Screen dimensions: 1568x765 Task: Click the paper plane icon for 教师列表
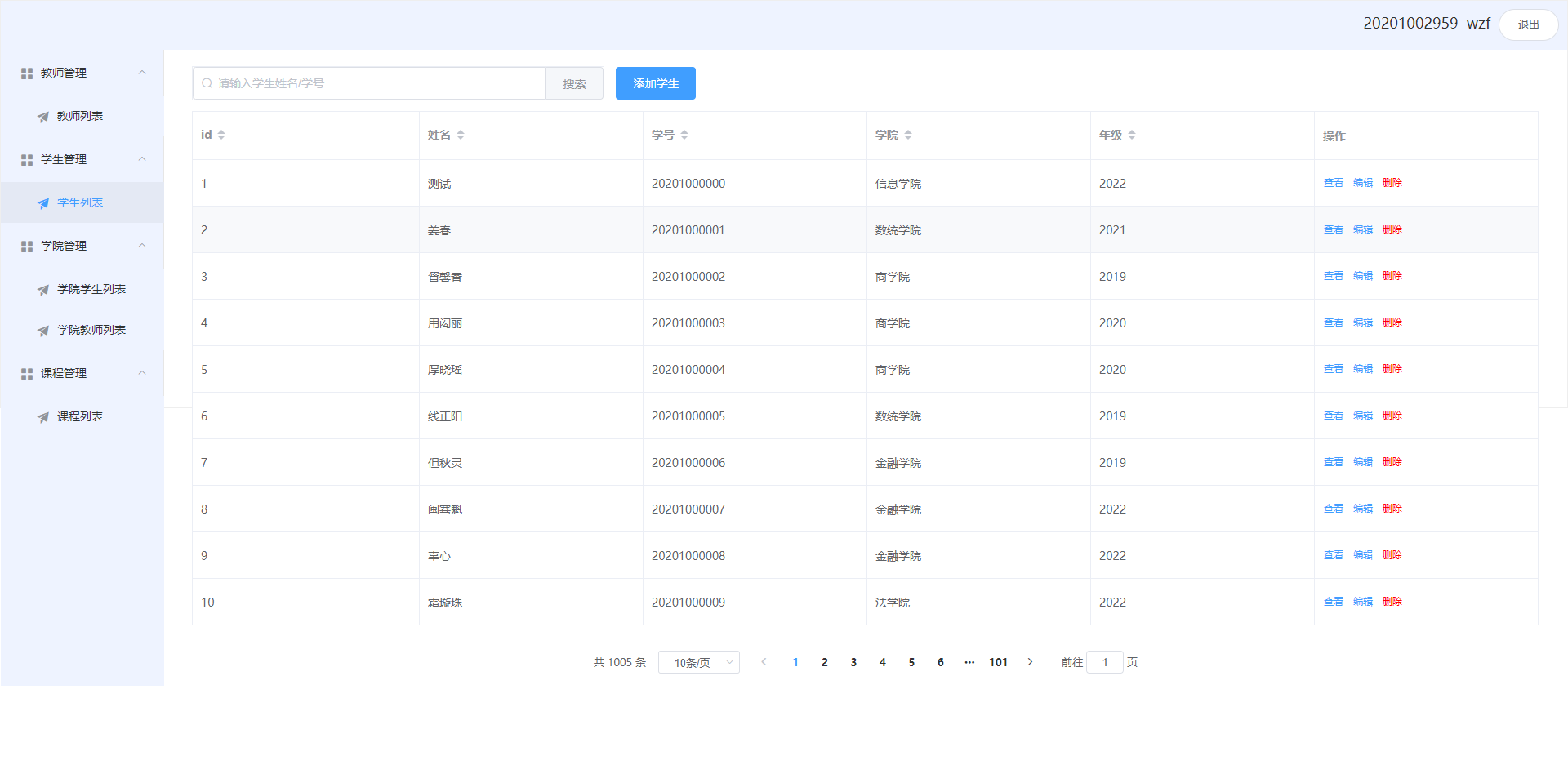pyautogui.click(x=43, y=117)
